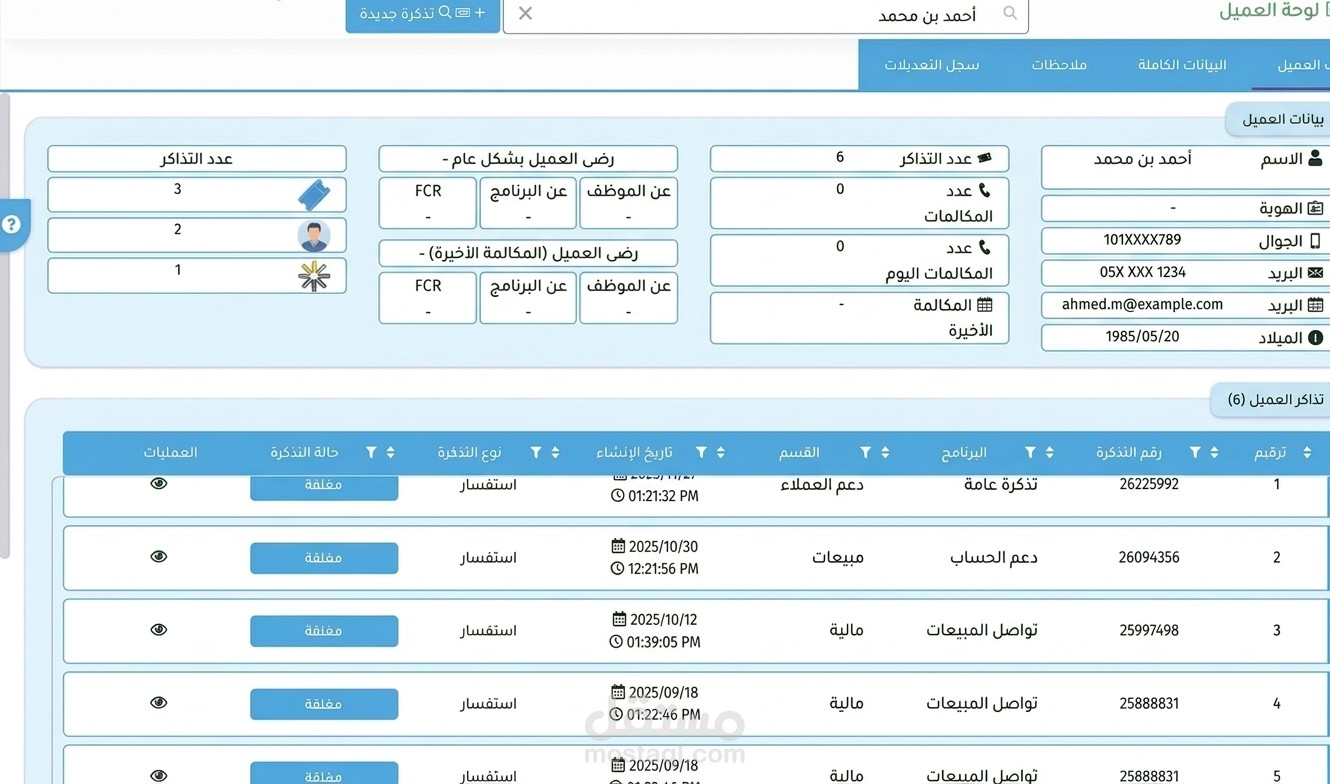Click the vertical scrollbar on the left edge
The width and height of the screenshot is (1330, 784).
coord(5,325)
